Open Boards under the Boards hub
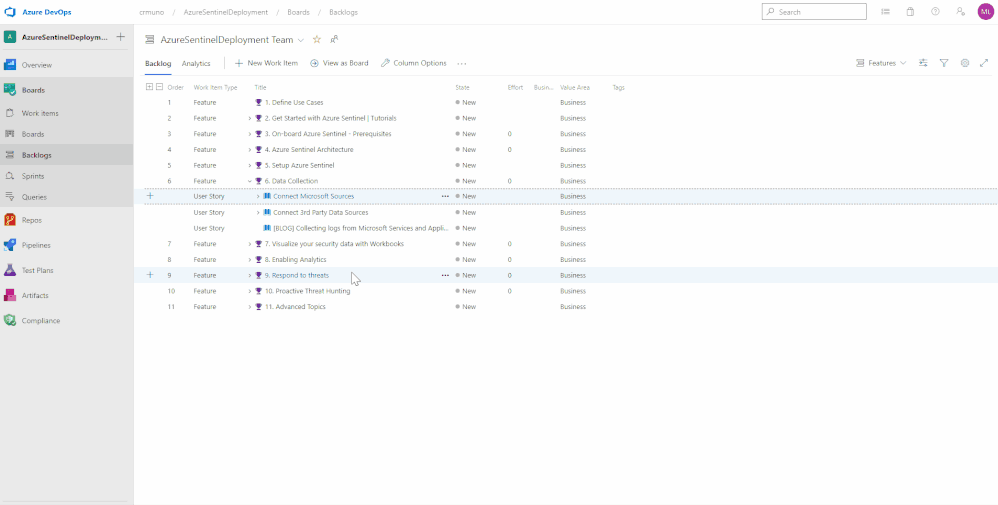Screen dimensions: 998x505 tap(33, 134)
